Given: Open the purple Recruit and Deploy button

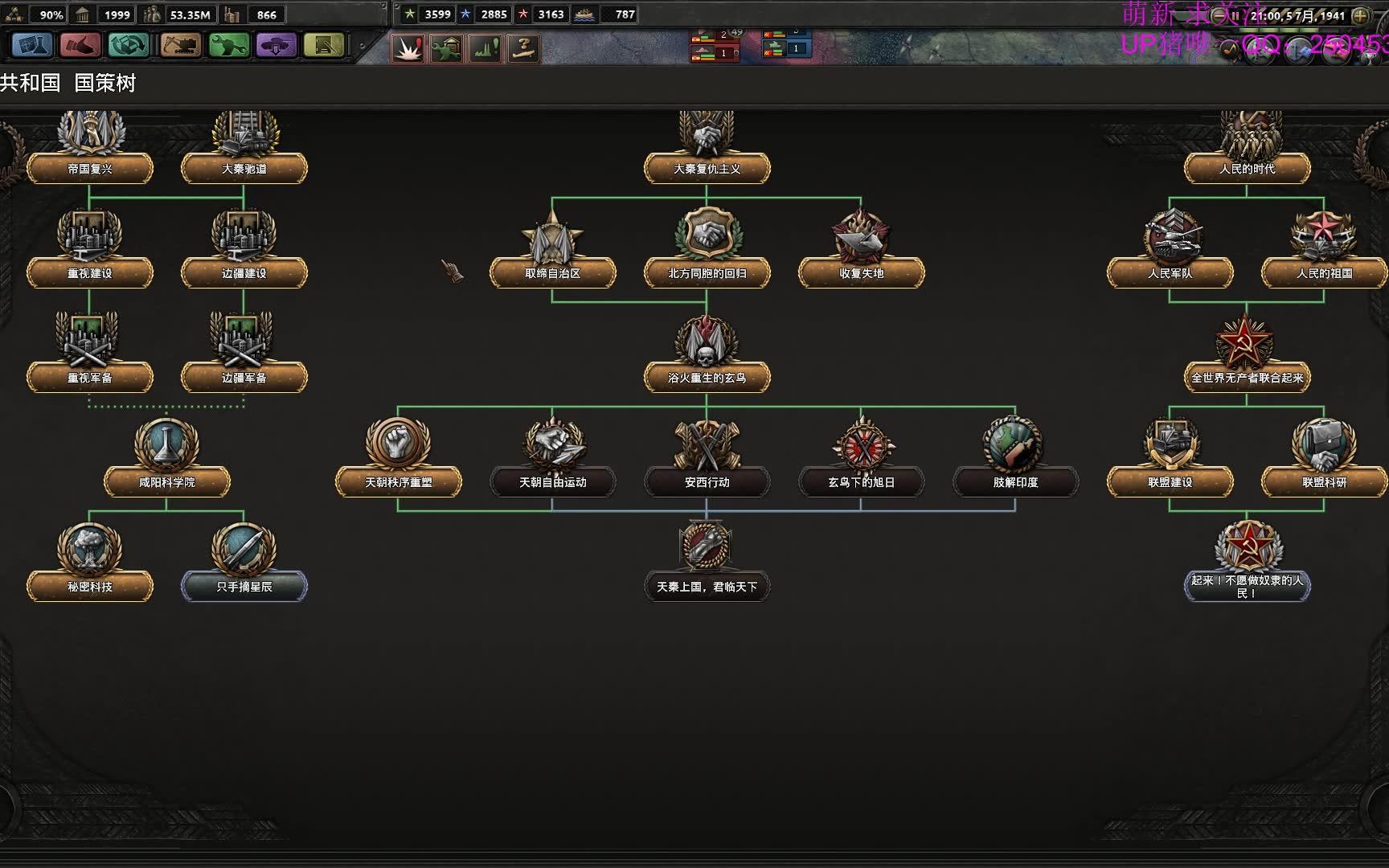Looking at the screenshot, I should pos(277,46).
